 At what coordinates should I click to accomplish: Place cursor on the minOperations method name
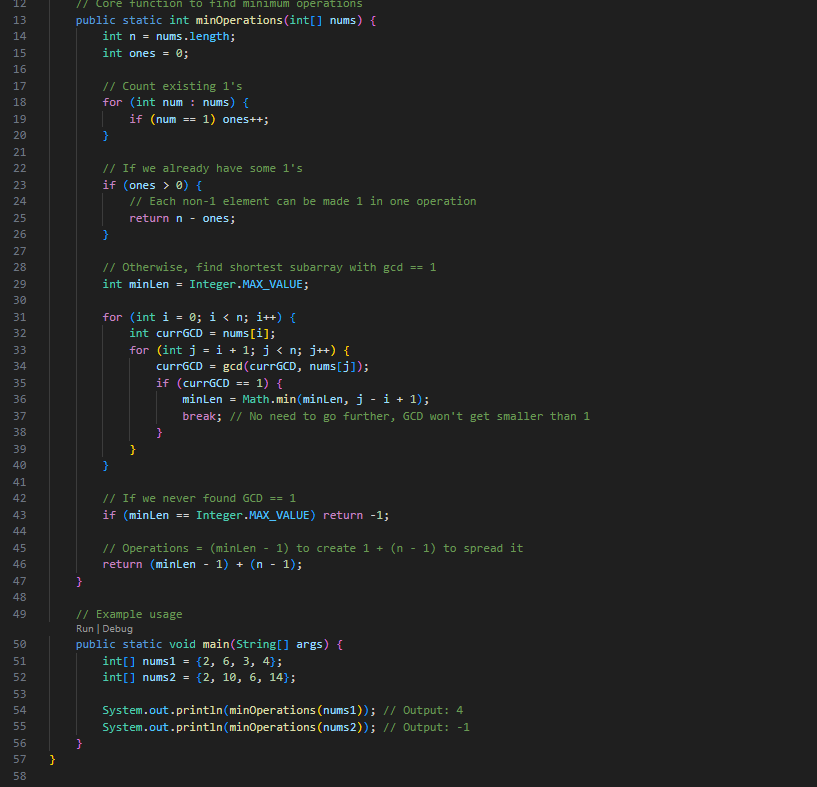[x=230, y=20]
